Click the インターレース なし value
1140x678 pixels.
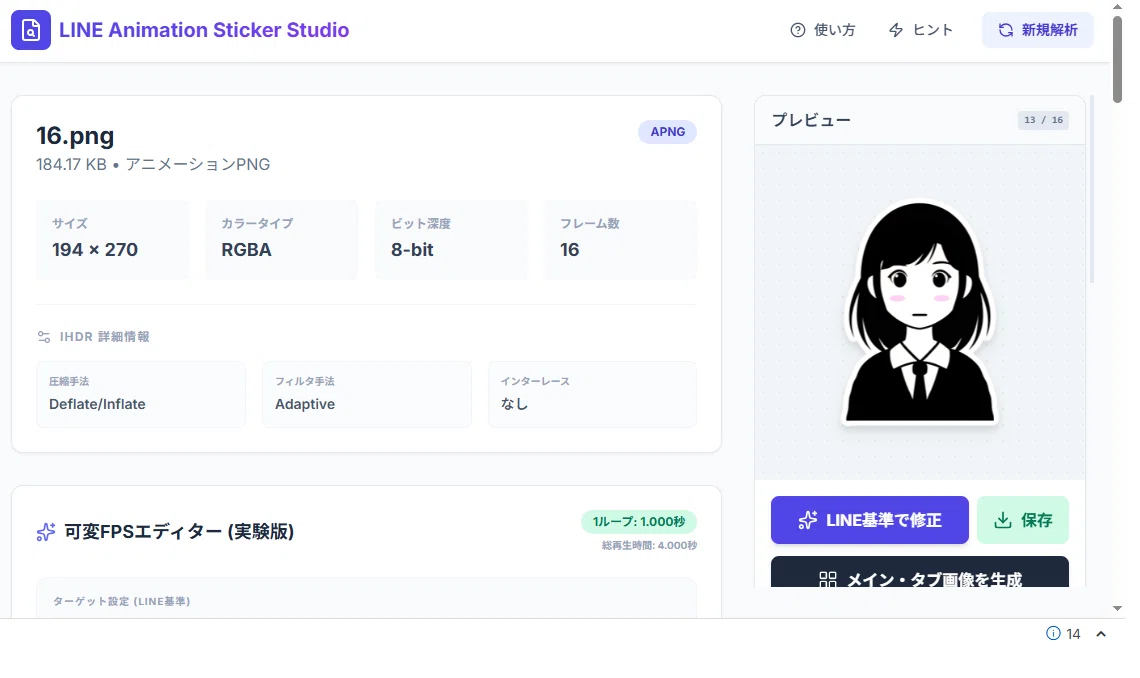[x=514, y=404]
